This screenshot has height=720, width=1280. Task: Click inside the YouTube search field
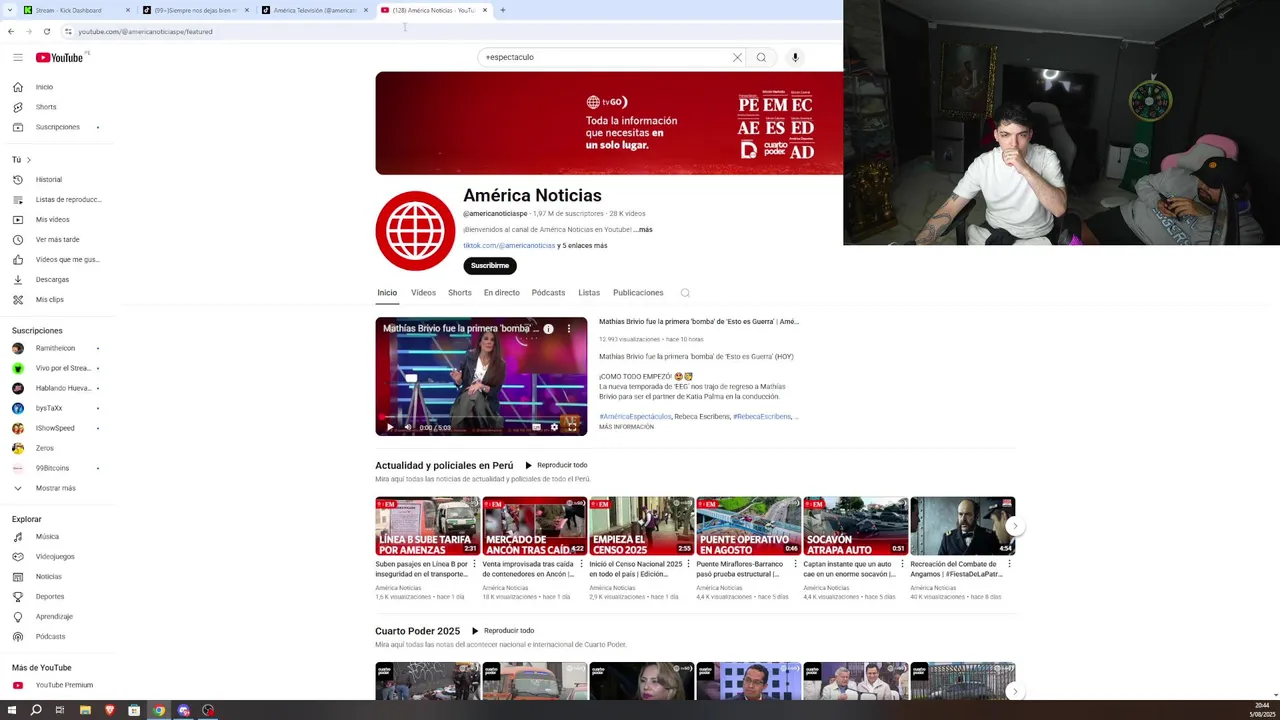pos(605,57)
